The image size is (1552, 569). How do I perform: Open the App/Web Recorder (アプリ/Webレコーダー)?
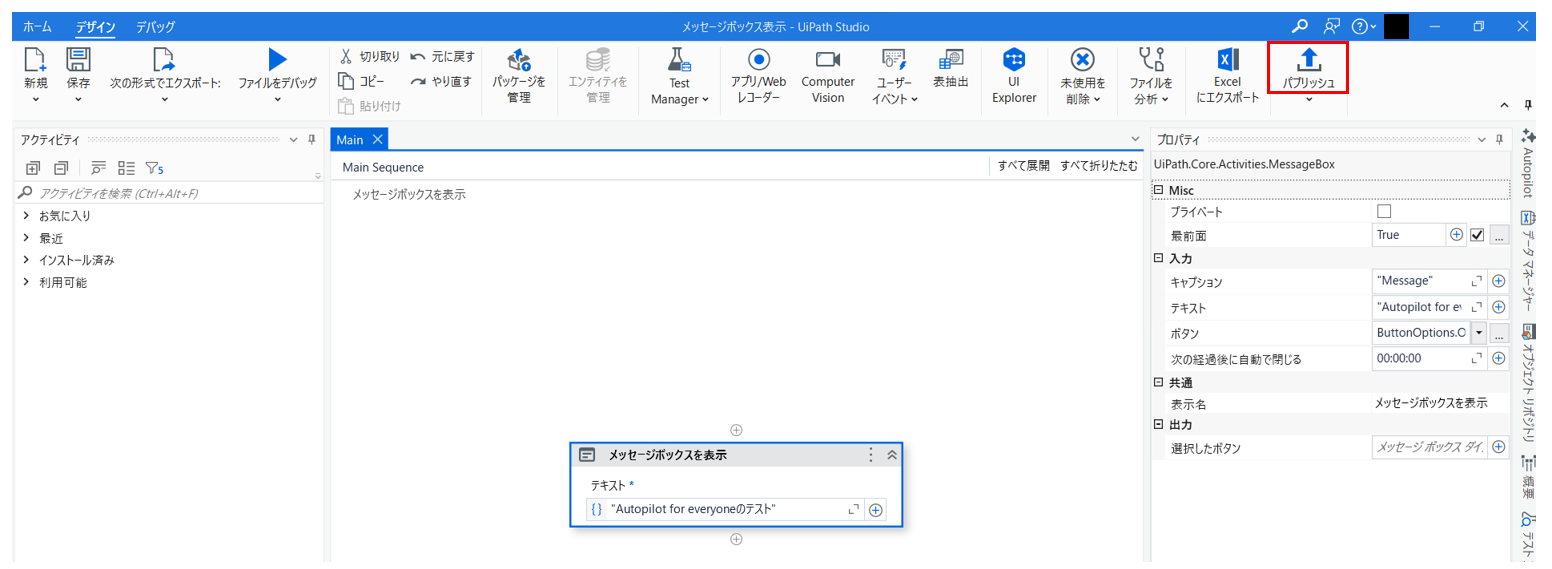(x=758, y=60)
